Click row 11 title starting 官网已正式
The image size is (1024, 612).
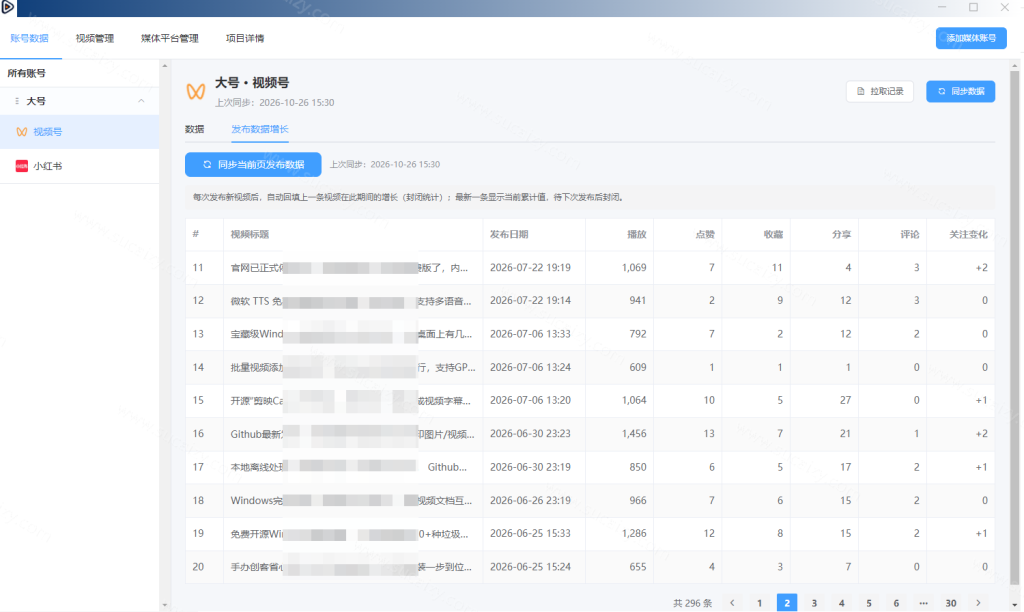click(x=349, y=268)
